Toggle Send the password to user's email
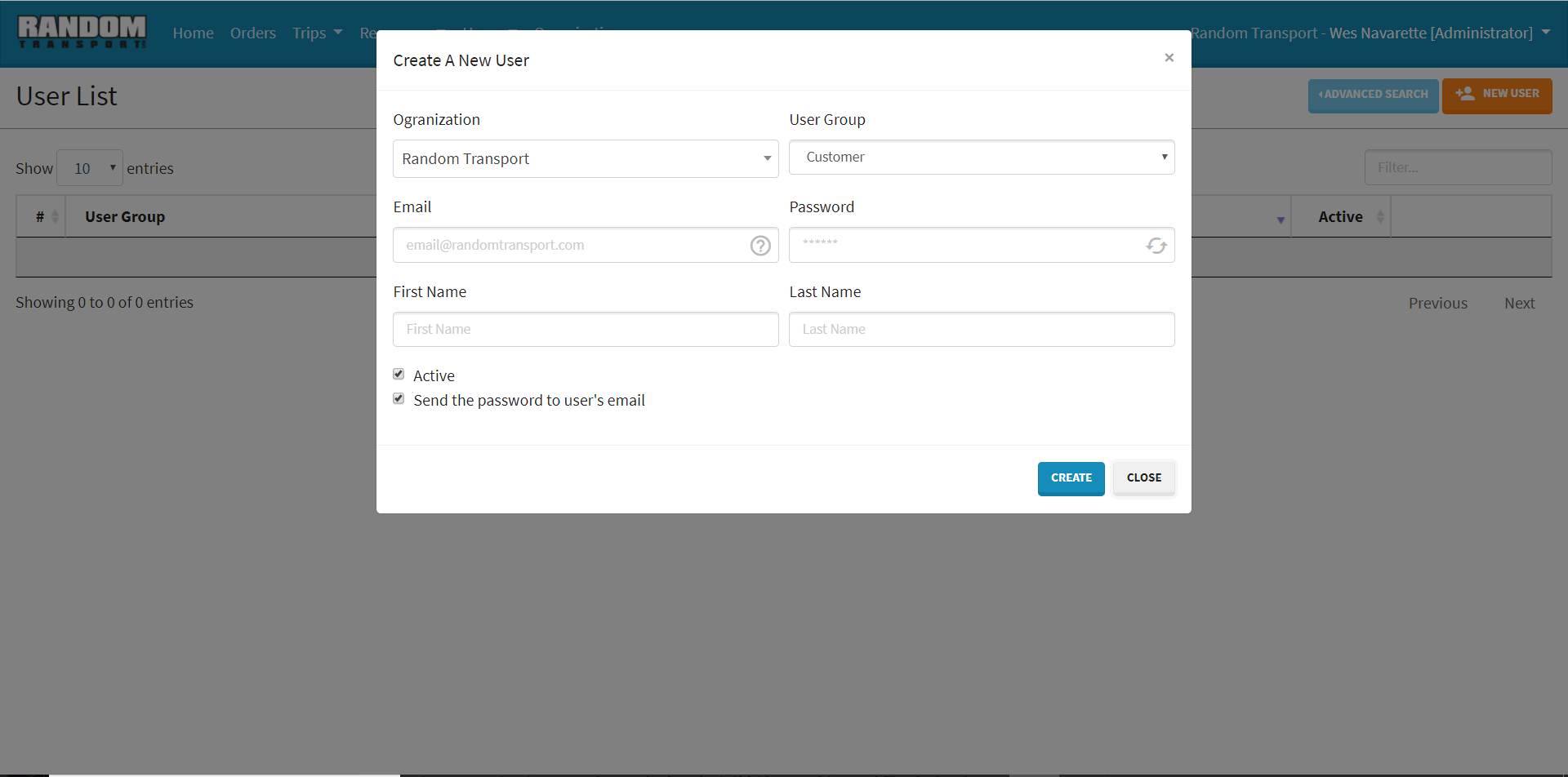 399,399
